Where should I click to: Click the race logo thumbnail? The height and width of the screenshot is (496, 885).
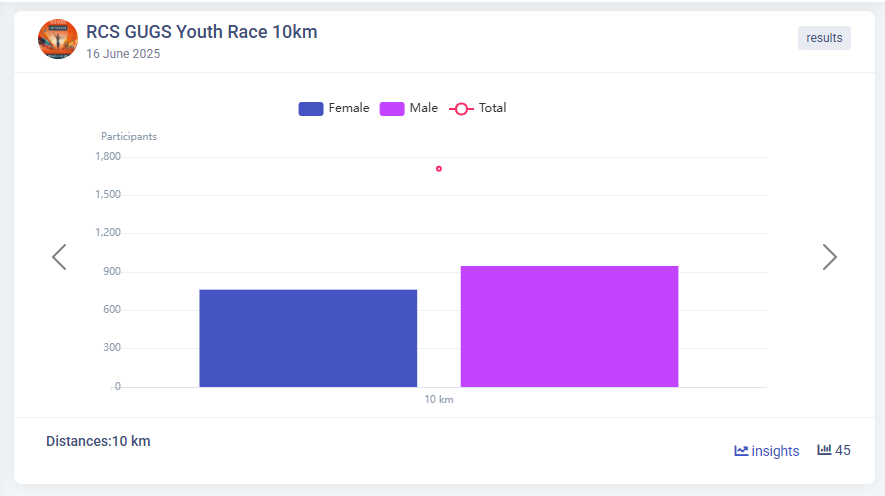coord(58,39)
